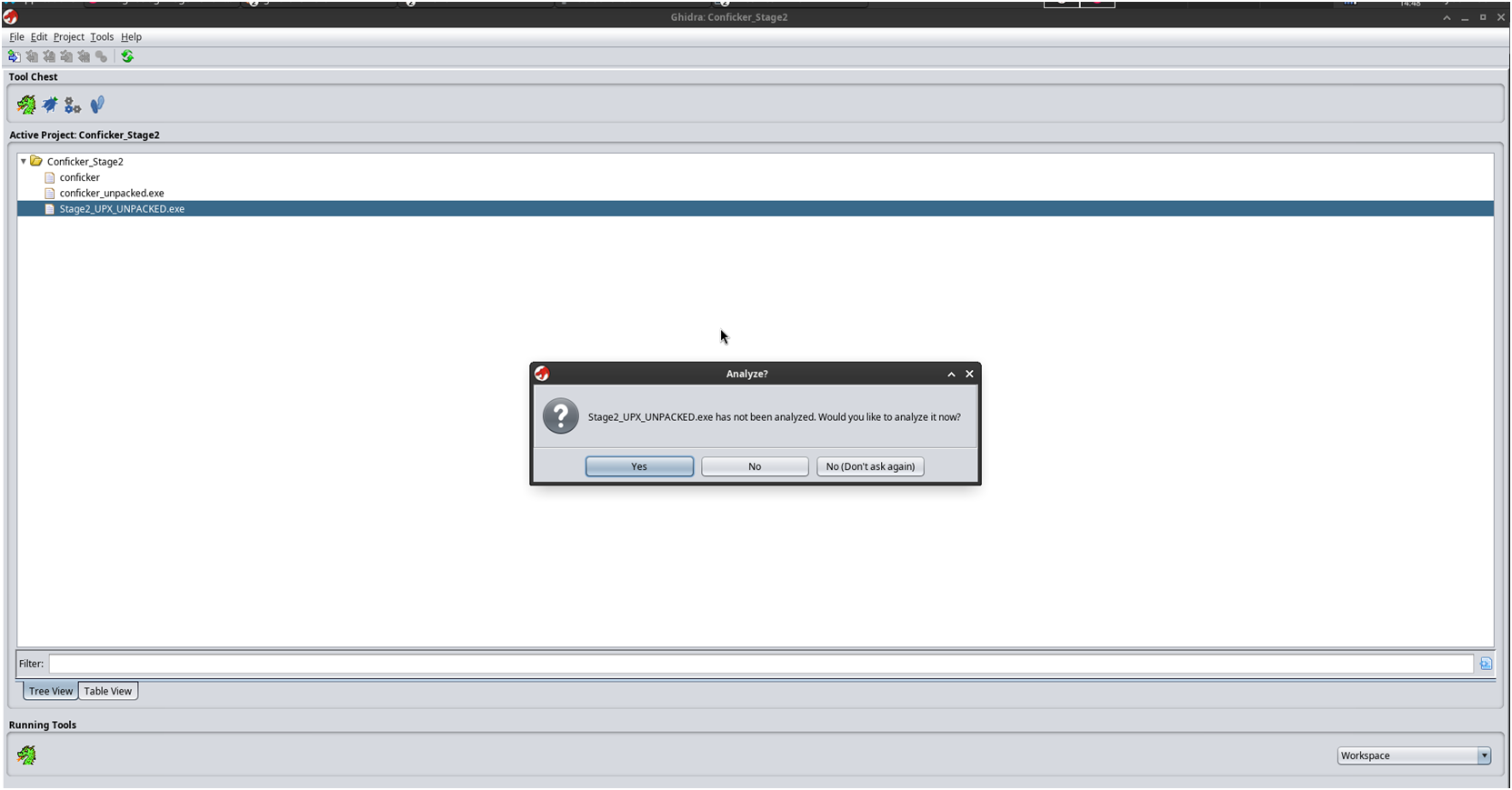1512x790 pixels.
Task: Open the Project menu
Action: pyautogui.click(x=68, y=37)
